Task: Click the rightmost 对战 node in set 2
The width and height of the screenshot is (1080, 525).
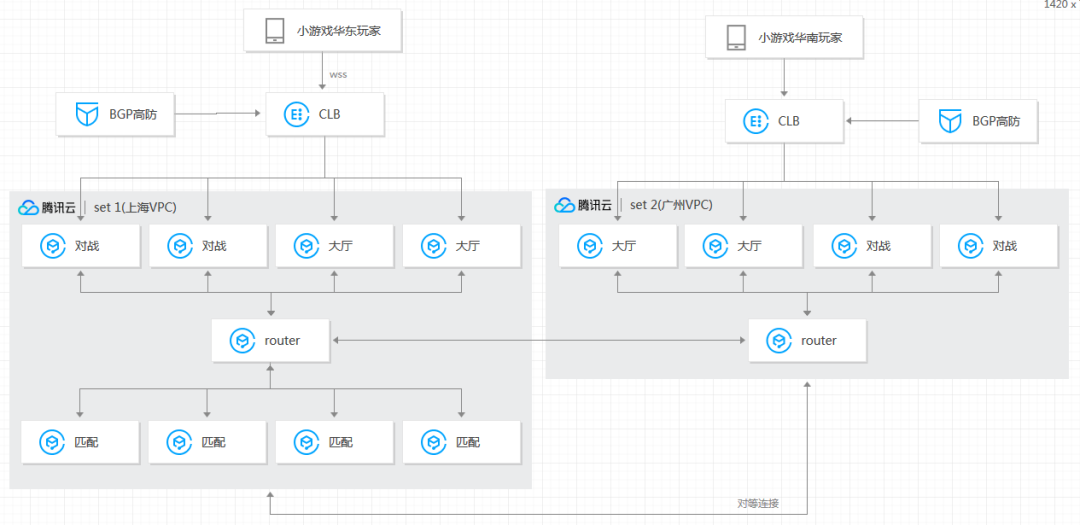Action: (x=998, y=246)
